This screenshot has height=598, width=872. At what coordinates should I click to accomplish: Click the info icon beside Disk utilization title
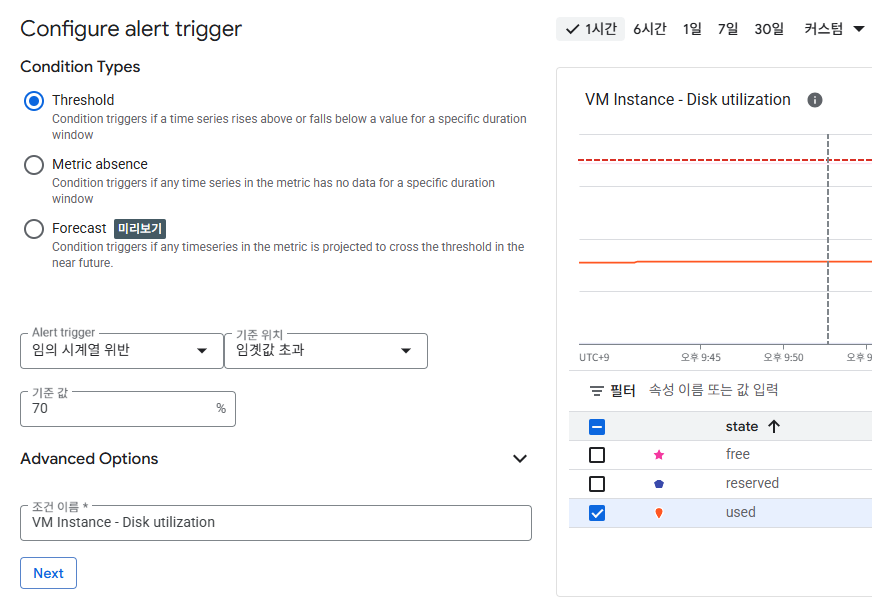point(814,100)
